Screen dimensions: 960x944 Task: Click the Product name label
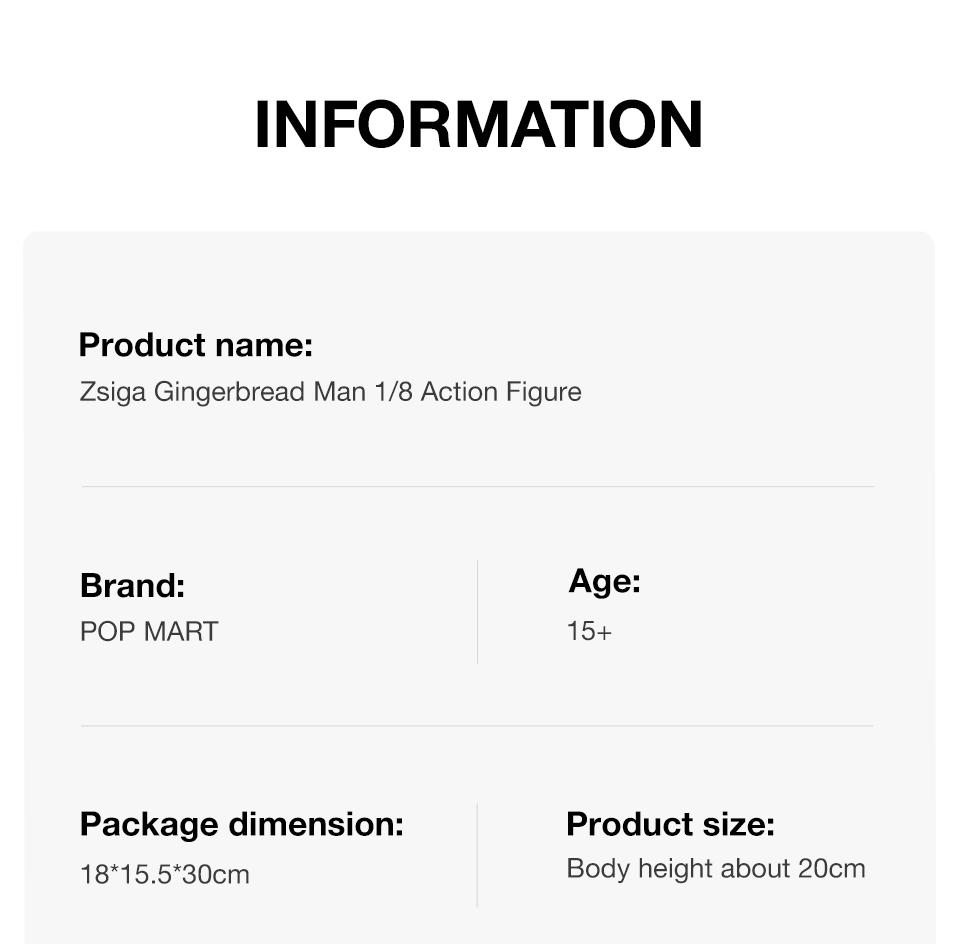(x=196, y=345)
